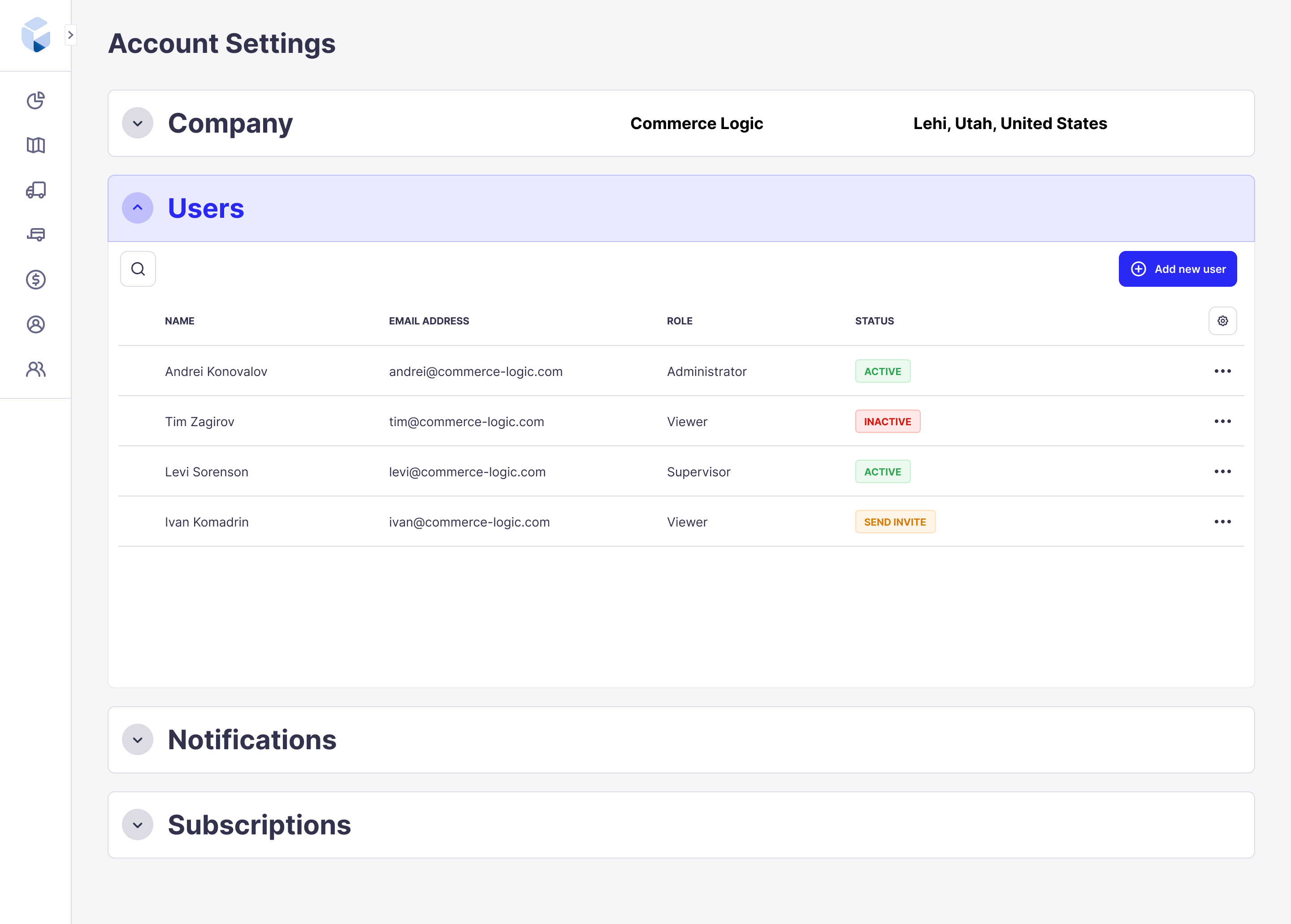Viewport: 1291px width, 924px height.
Task: Expand the Company section
Action: click(137, 123)
